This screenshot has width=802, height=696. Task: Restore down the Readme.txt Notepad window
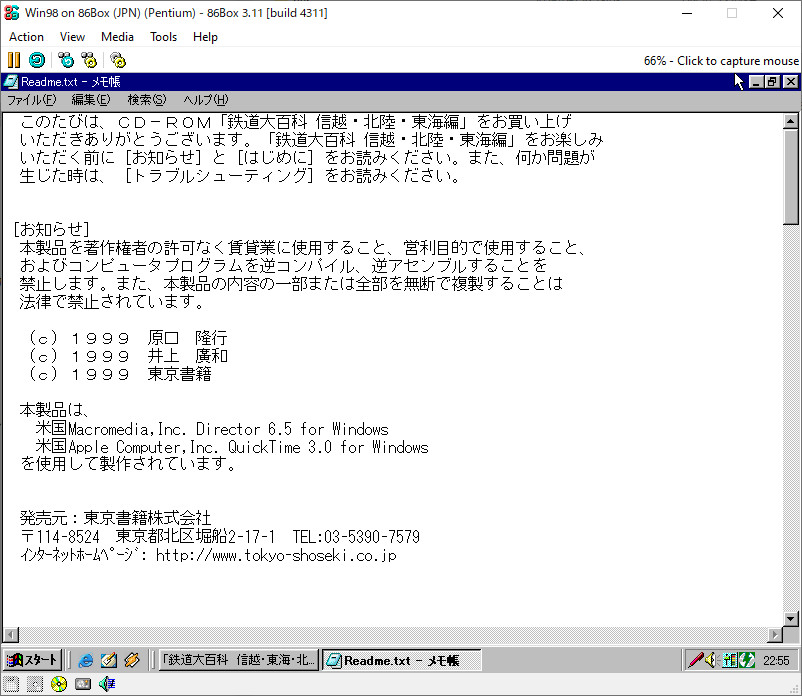(x=772, y=82)
